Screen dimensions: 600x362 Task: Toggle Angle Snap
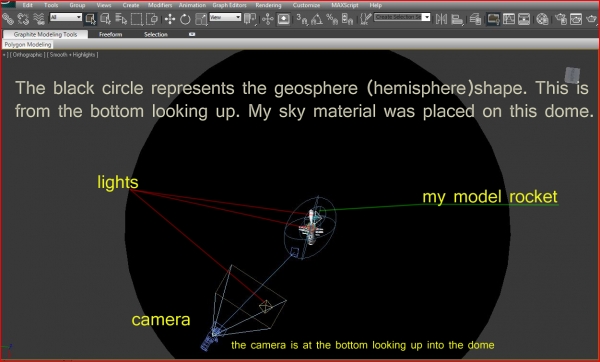(x=317, y=19)
